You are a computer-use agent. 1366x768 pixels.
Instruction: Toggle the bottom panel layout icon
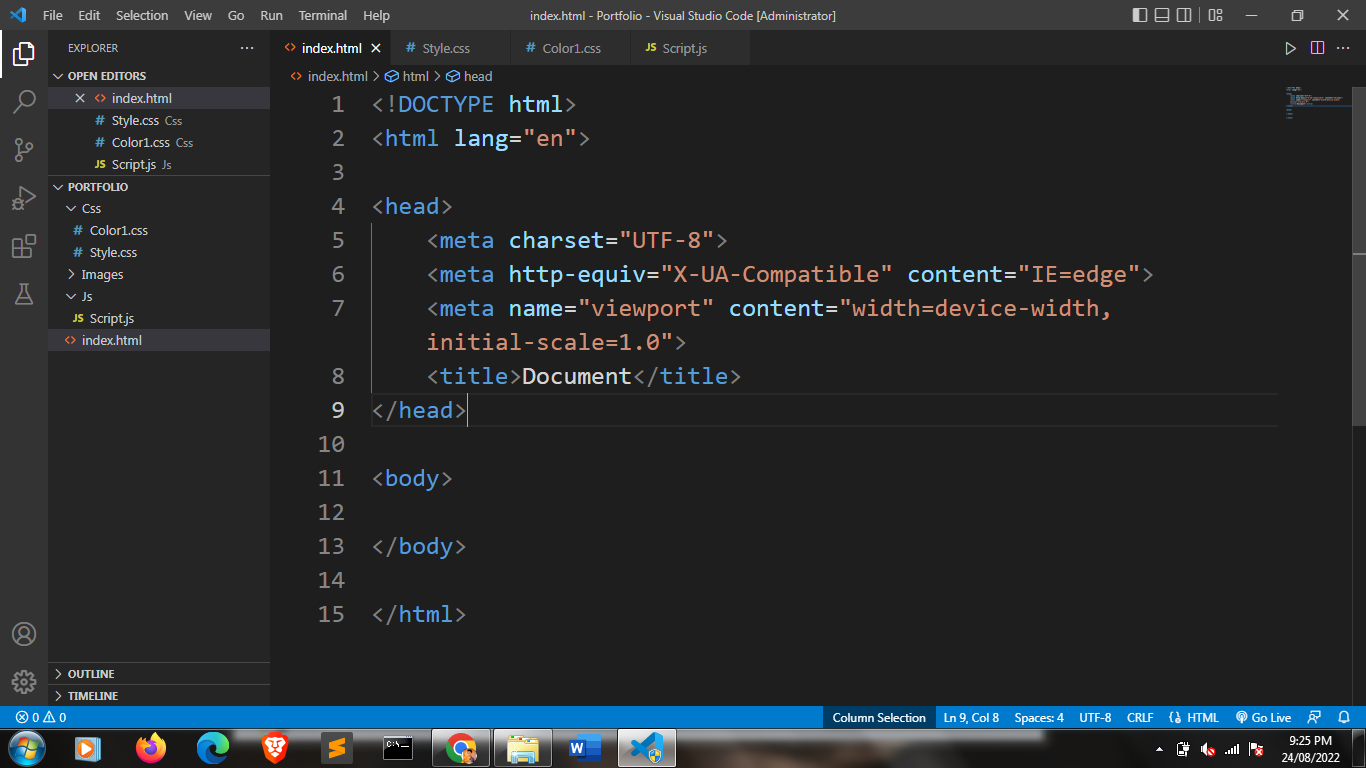pos(1162,15)
